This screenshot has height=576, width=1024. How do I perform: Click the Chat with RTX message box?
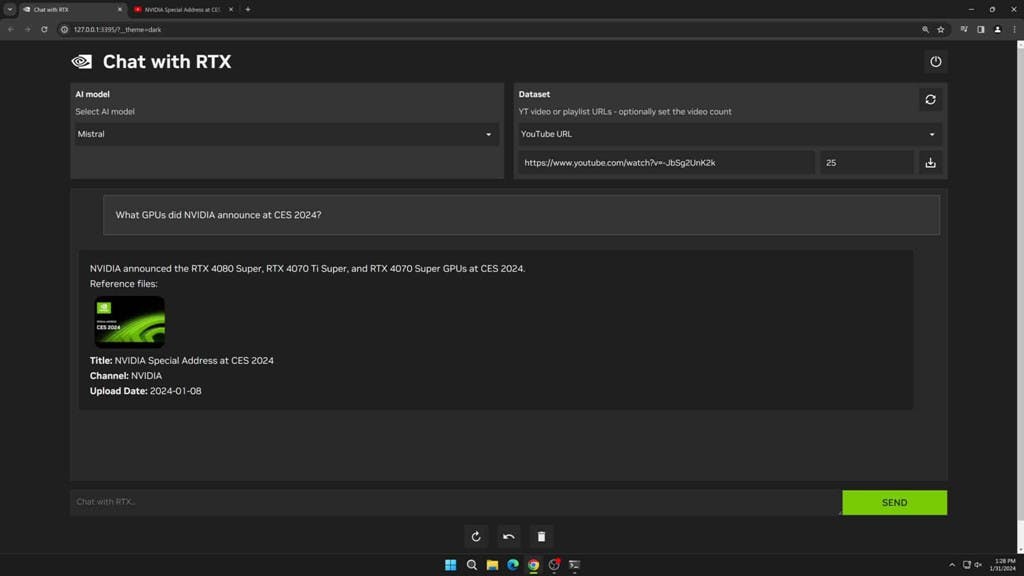tap(455, 502)
